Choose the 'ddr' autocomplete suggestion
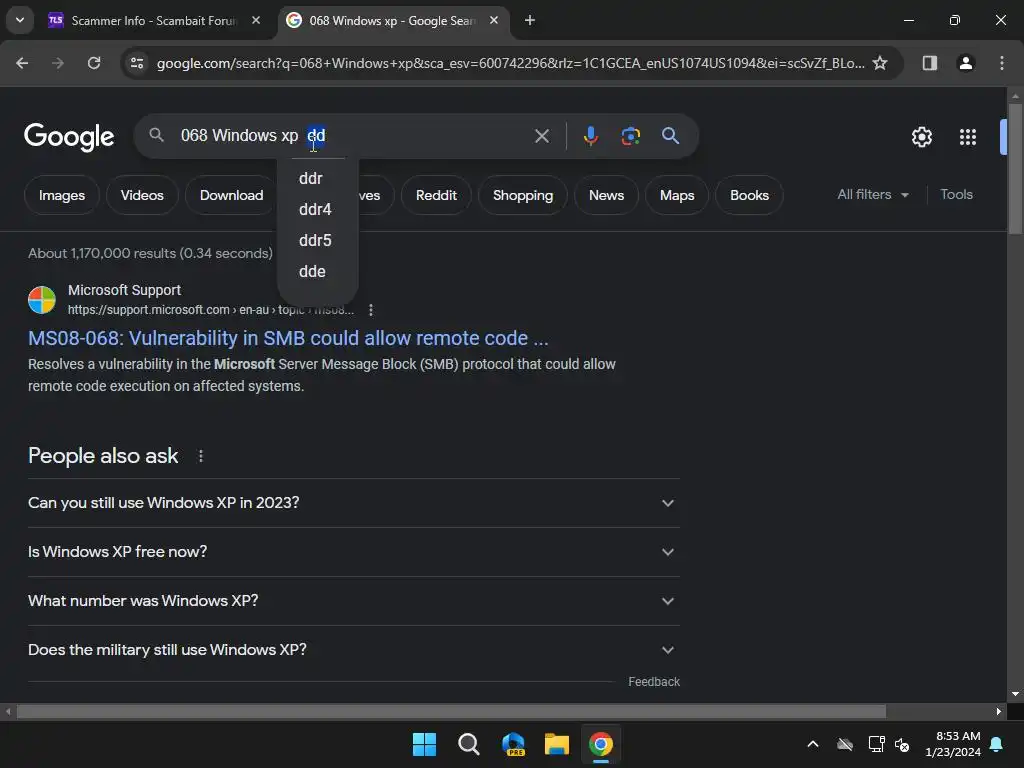 point(317,178)
